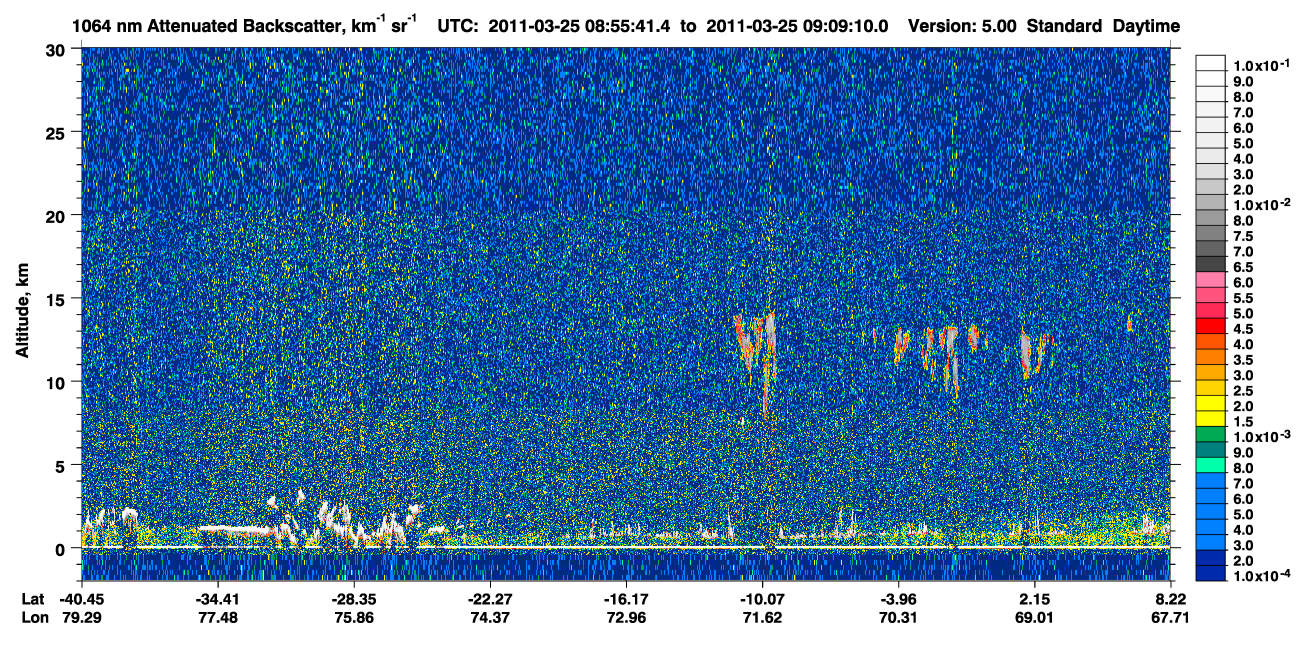Click longitude value 75.86

[353, 617]
